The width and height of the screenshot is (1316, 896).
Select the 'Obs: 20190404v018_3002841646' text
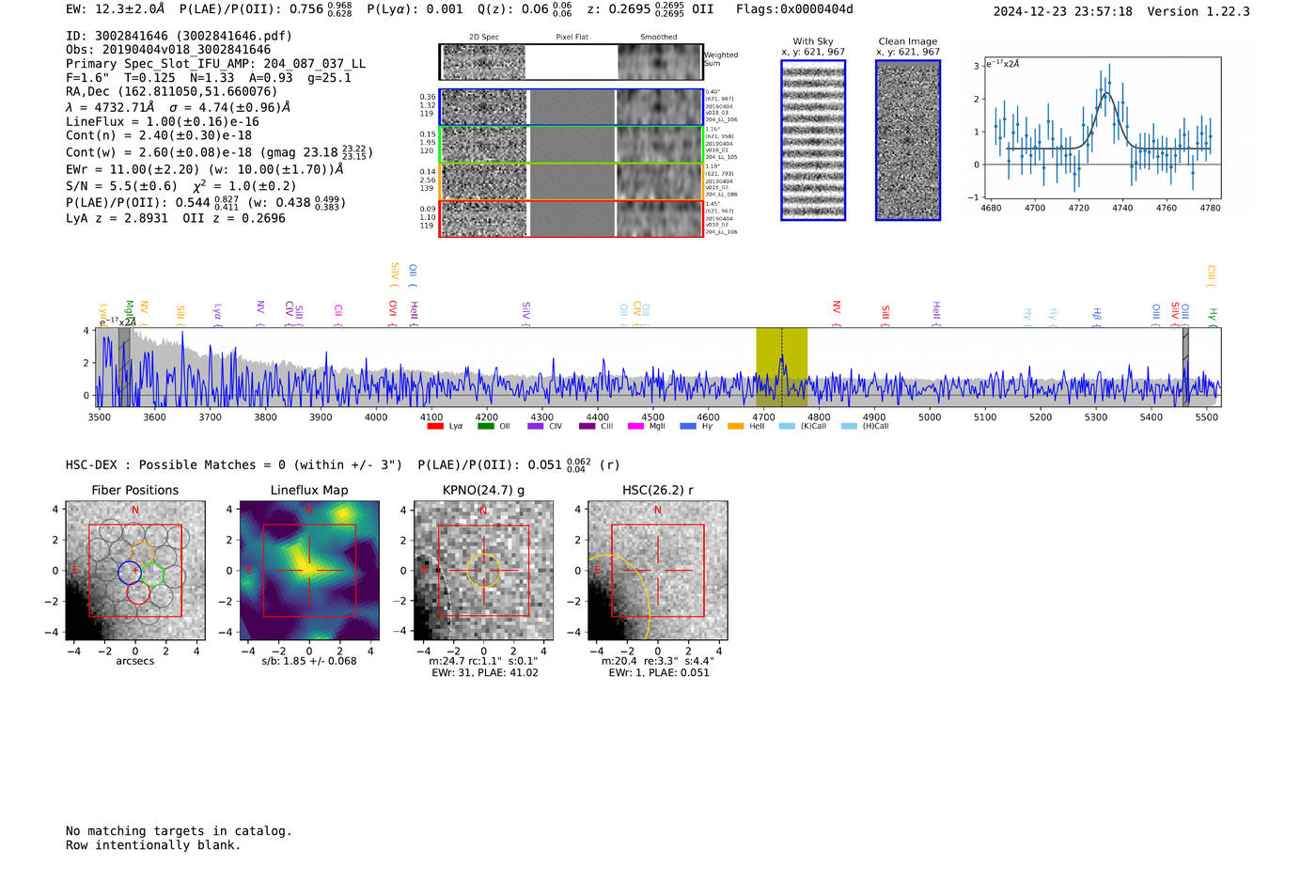point(168,50)
